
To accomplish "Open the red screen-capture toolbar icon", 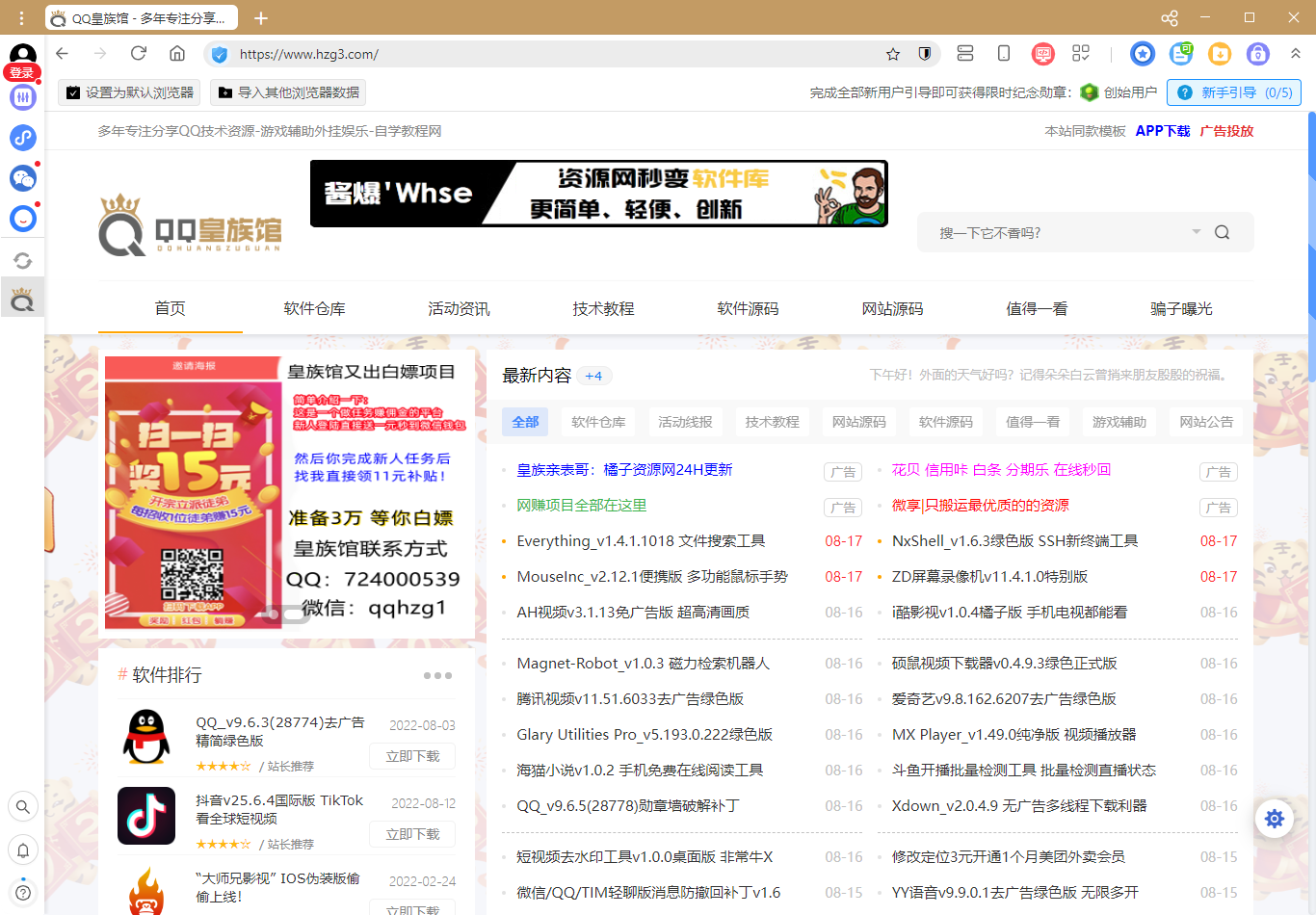I will pyautogui.click(x=1042, y=54).
